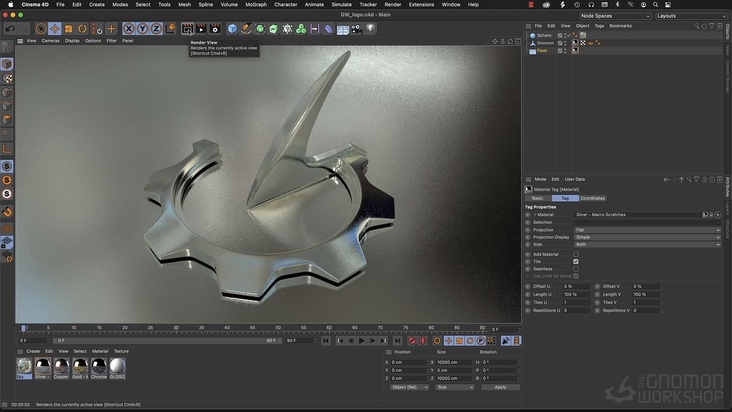The width and height of the screenshot is (732, 412).
Task: Open the Layouts dropdown
Action: pyautogui.click(x=690, y=16)
